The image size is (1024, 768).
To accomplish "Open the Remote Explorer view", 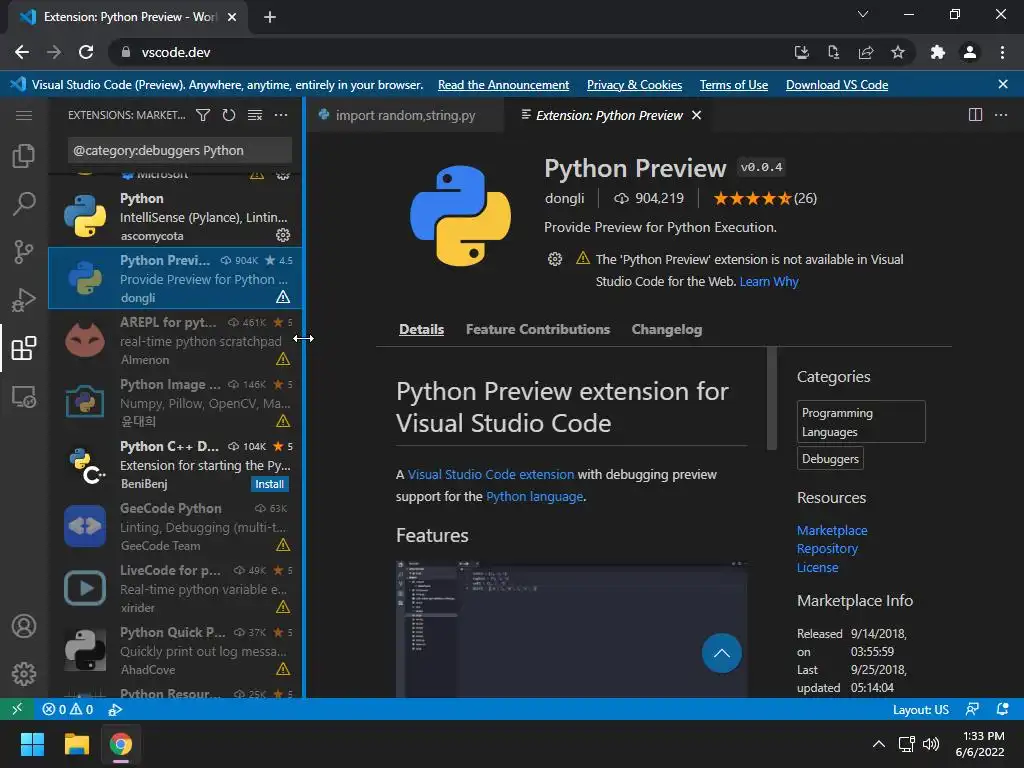I will (24, 396).
